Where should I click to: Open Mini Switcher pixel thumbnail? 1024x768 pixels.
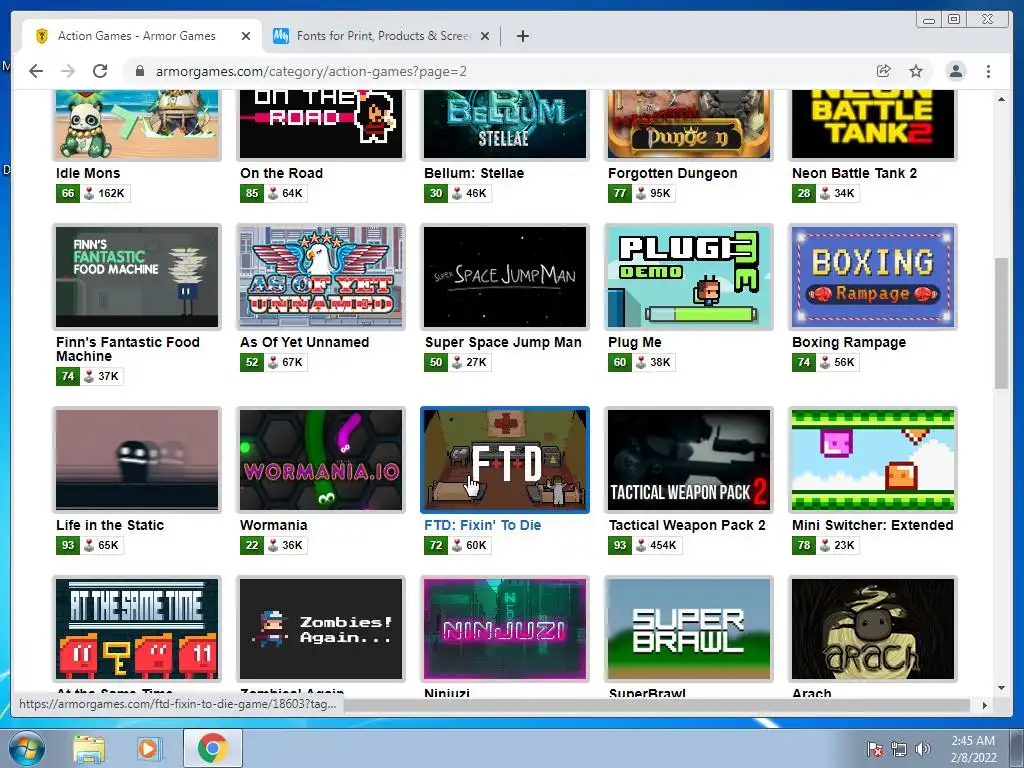click(x=873, y=460)
